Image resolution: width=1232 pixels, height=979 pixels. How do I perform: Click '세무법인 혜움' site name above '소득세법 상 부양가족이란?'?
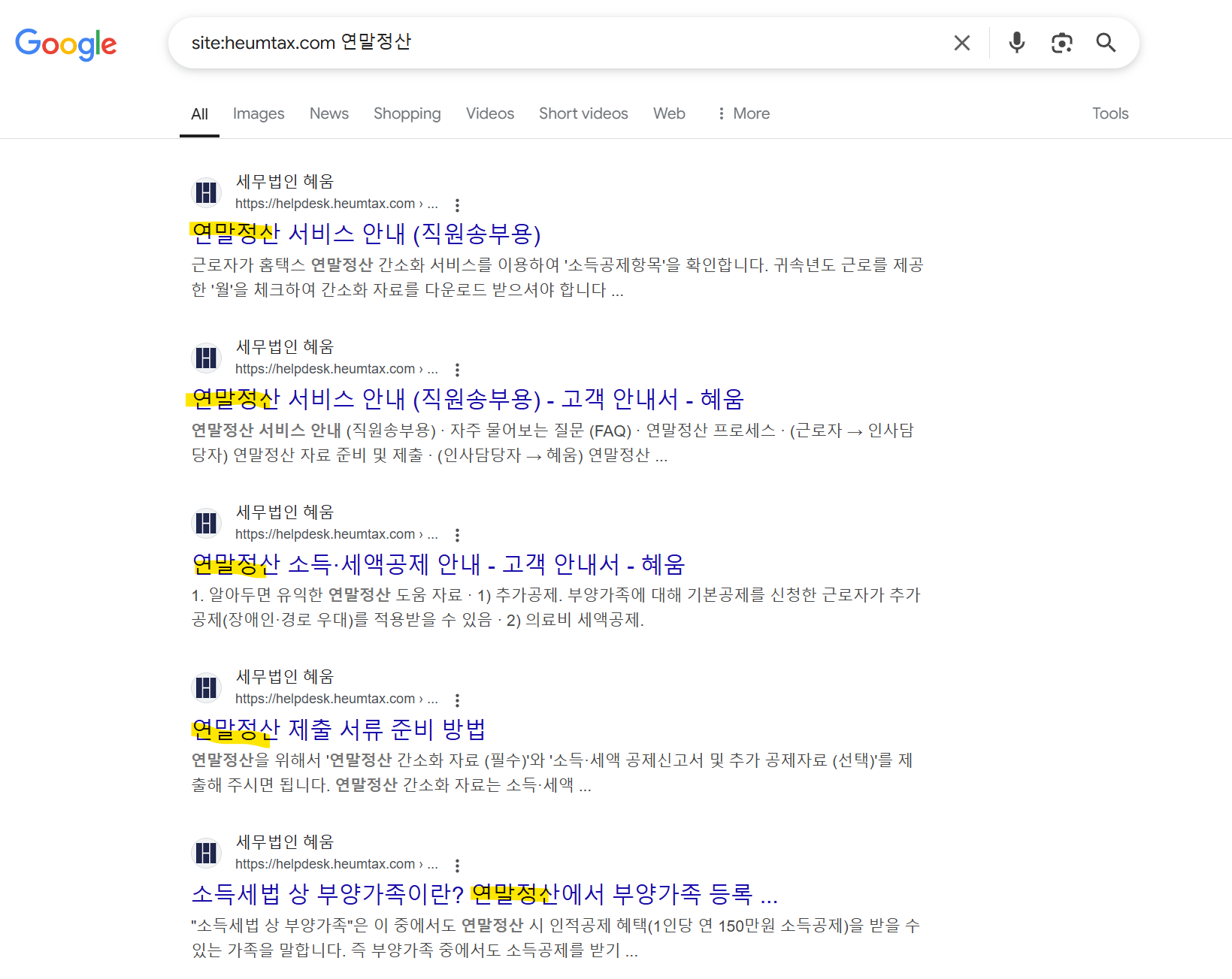pyautogui.click(x=285, y=842)
